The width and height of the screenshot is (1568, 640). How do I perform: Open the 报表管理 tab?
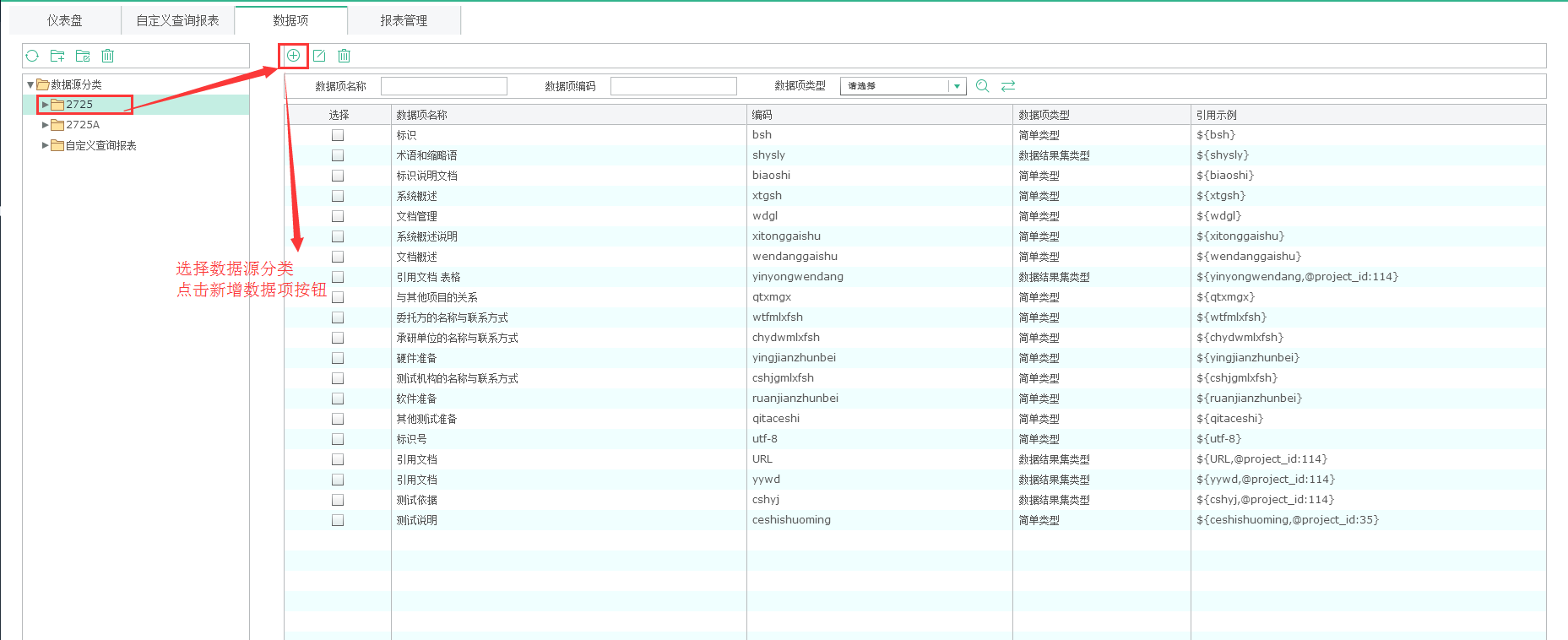coord(404,20)
